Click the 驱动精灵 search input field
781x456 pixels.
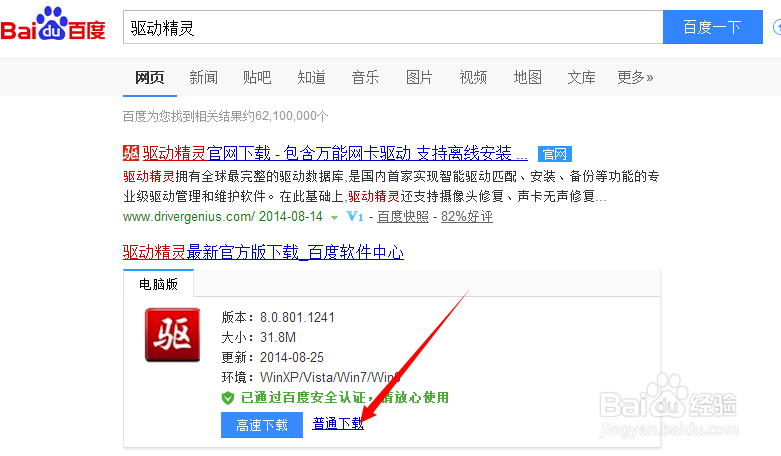[393, 27]
